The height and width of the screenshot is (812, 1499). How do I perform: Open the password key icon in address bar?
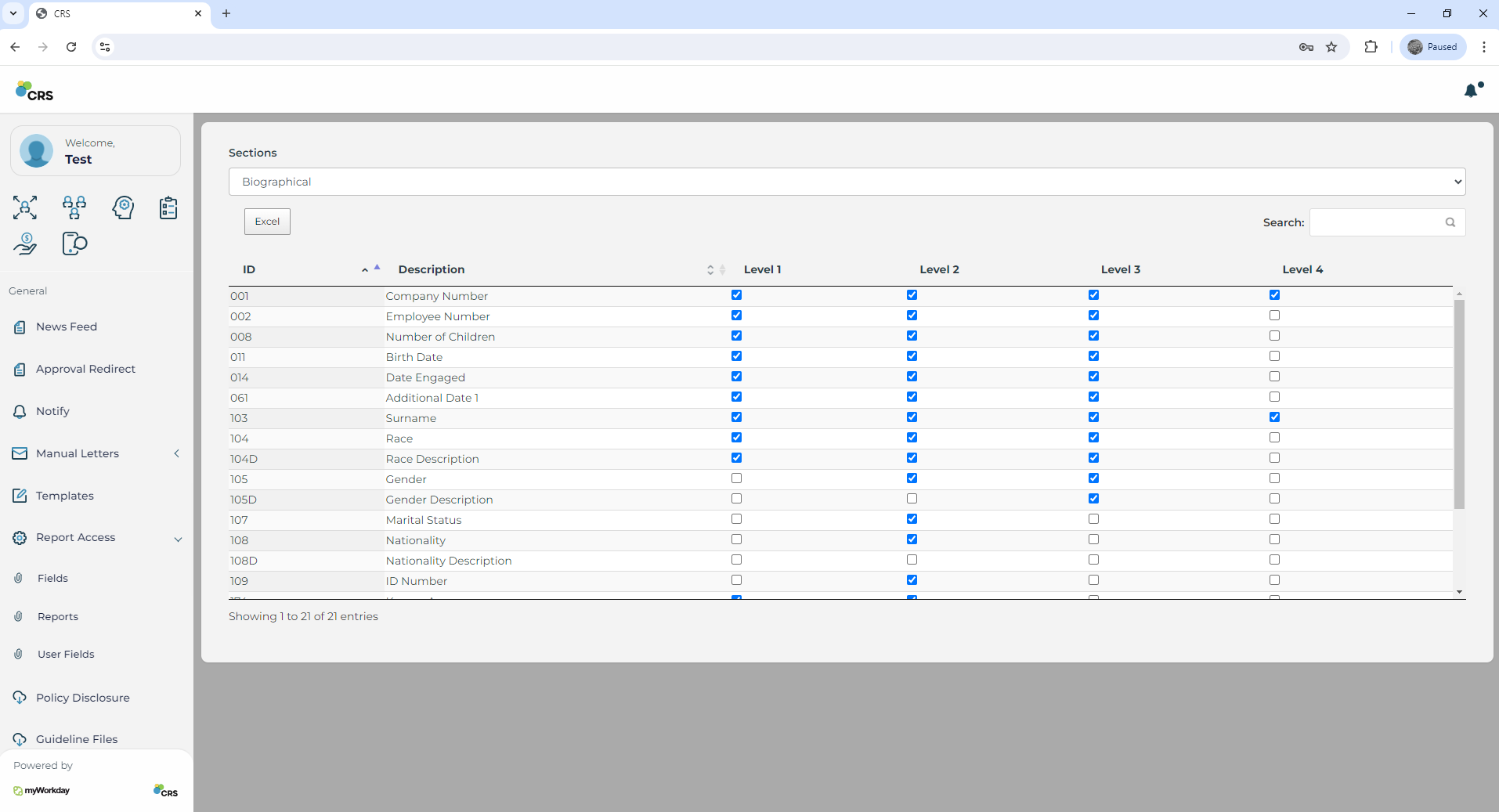(x=1306, y=47)
